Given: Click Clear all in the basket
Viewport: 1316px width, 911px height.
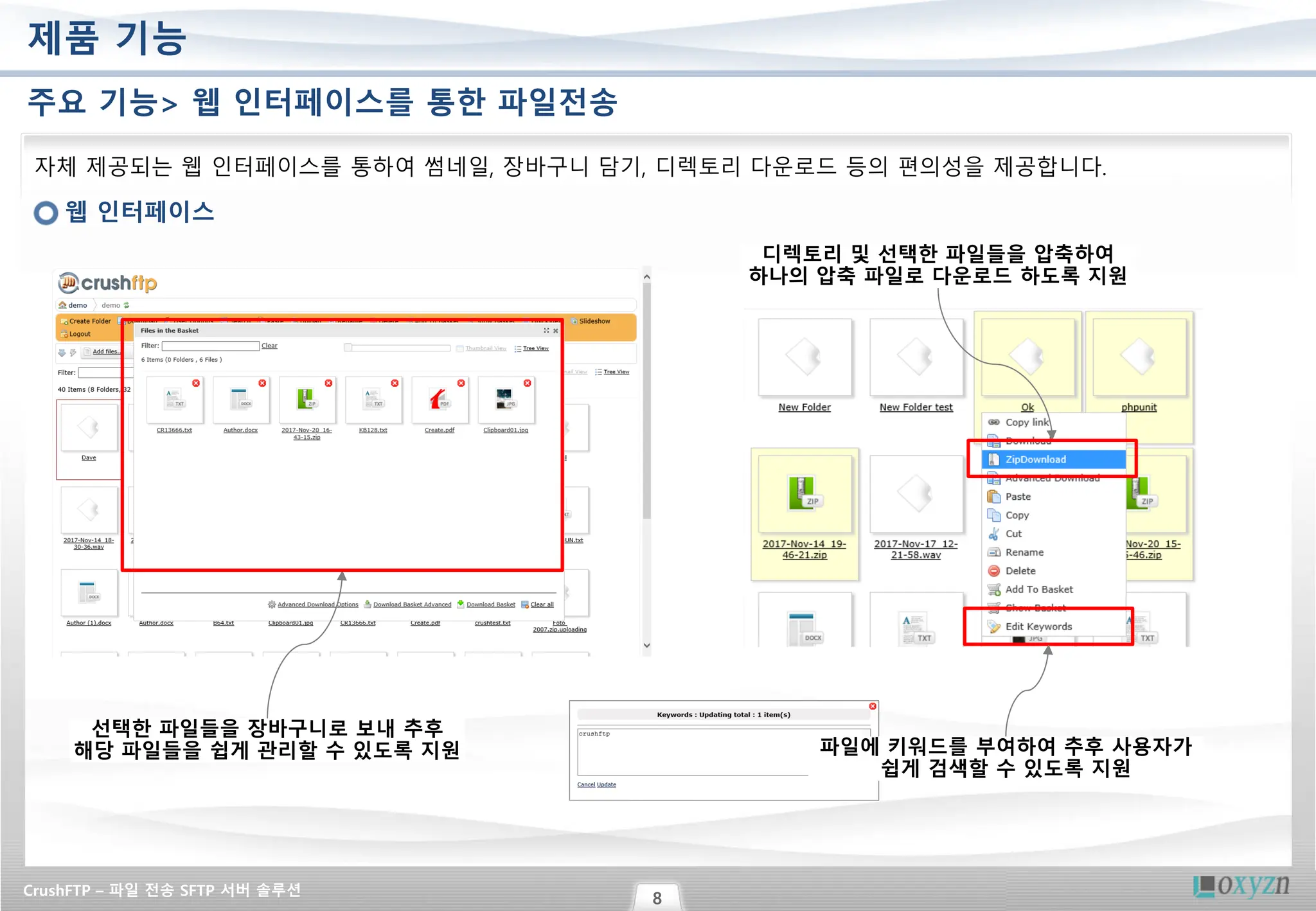Looking at the screenshot, I should (x=538, y=605).
